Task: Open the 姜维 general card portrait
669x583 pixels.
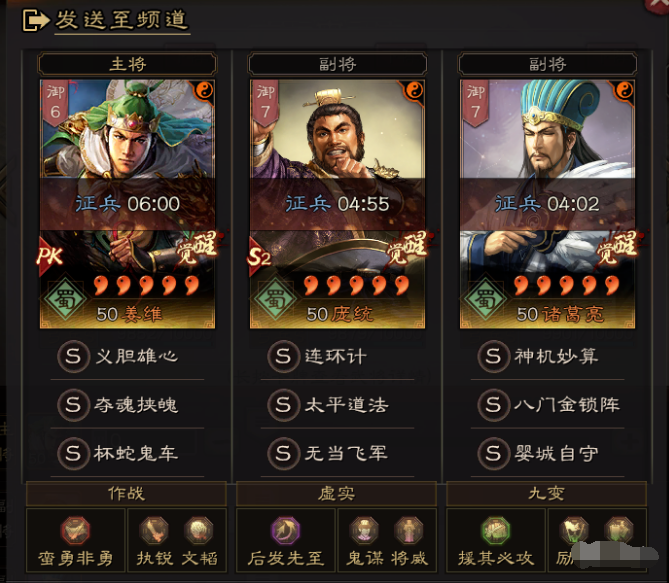Action: pos(127,204)
